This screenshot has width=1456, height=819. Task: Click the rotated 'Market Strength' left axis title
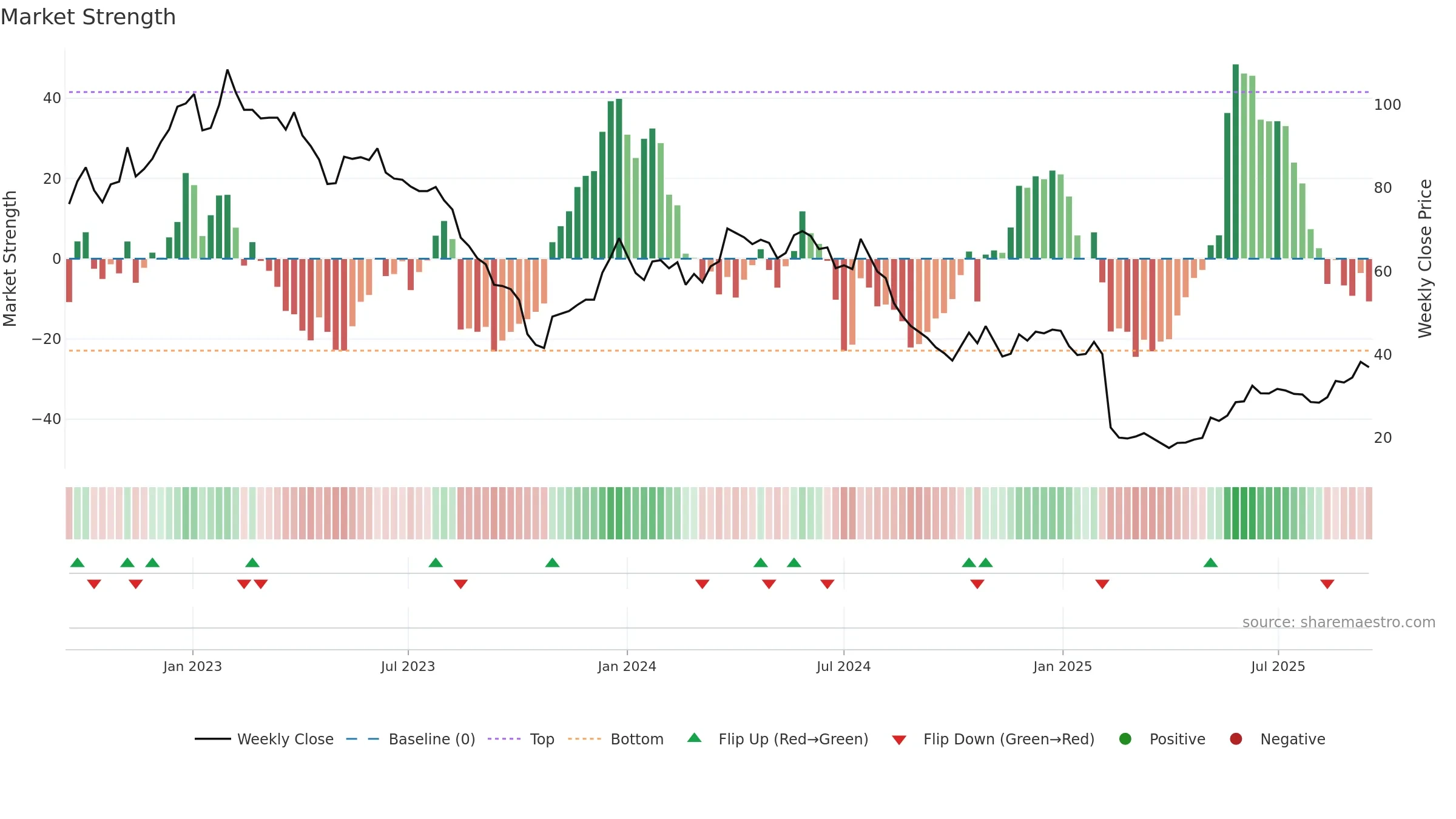pyautogui.click(x=10, y=258)
